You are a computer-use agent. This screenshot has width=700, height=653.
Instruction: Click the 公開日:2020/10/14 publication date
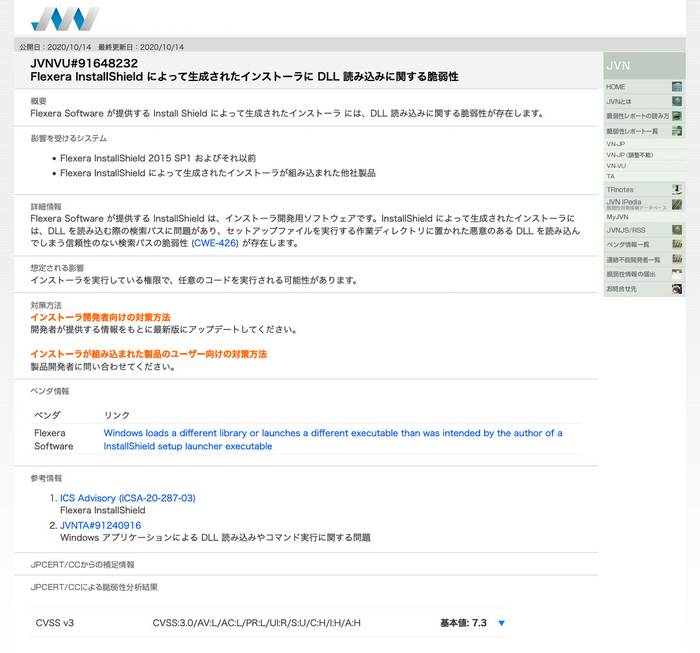tap(55, 47)
